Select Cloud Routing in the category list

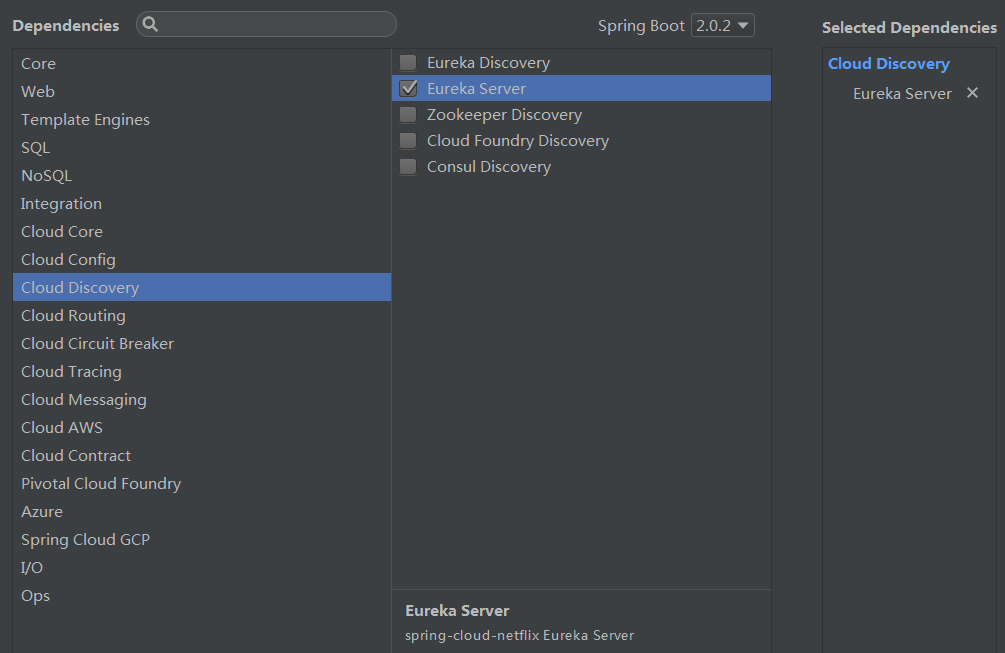click(202, 315)
